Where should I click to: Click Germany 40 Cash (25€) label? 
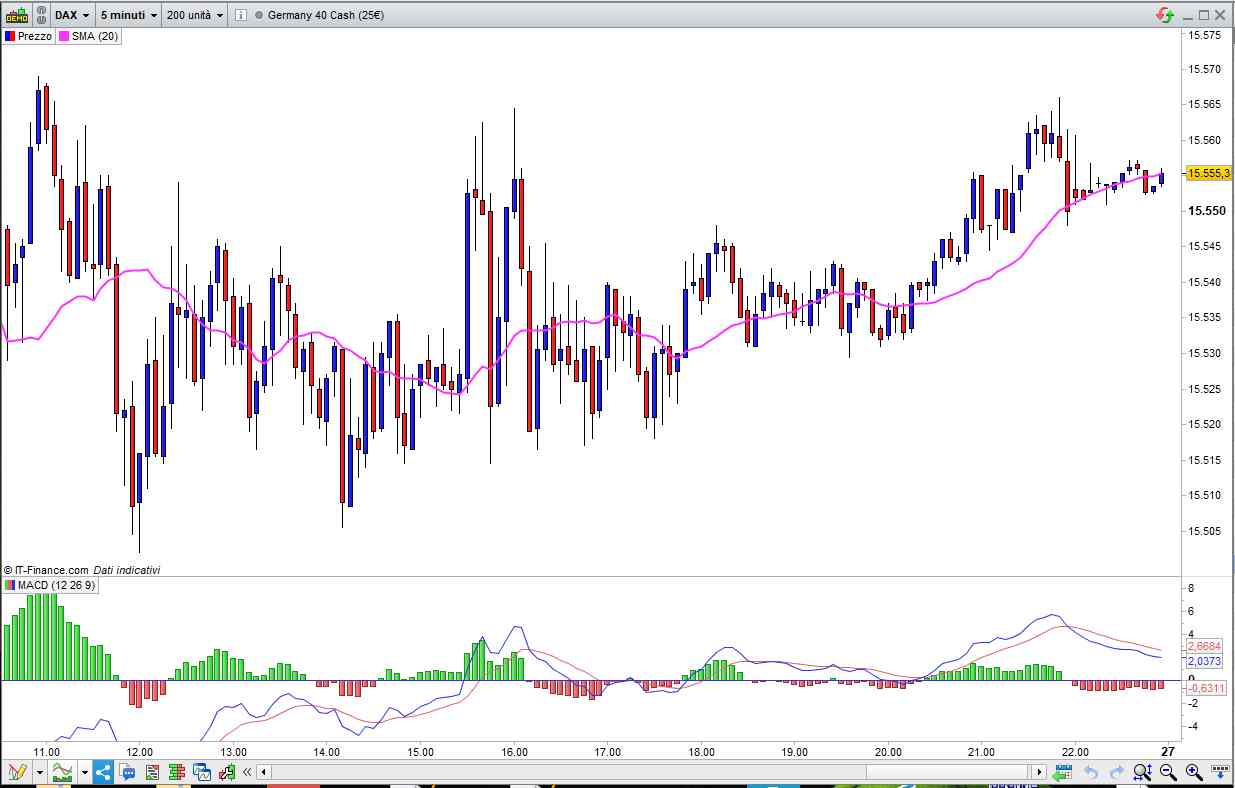tap(325, 15)
